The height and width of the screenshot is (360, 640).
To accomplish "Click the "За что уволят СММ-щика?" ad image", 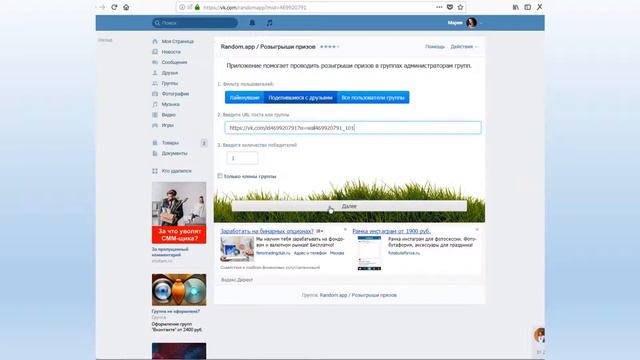I will [179, 213].
